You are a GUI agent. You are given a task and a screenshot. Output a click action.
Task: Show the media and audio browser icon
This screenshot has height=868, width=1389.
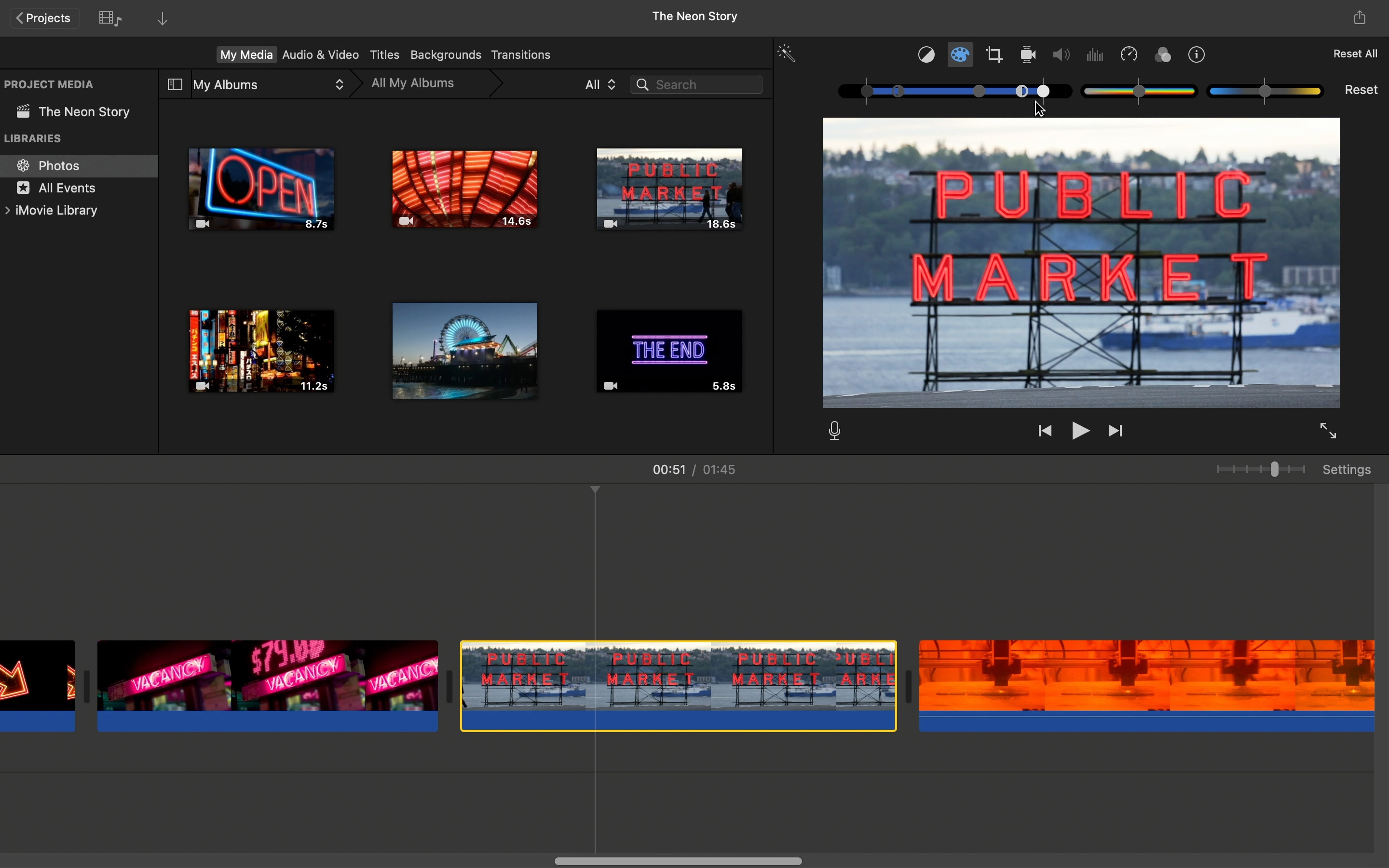tap(110, 18)
